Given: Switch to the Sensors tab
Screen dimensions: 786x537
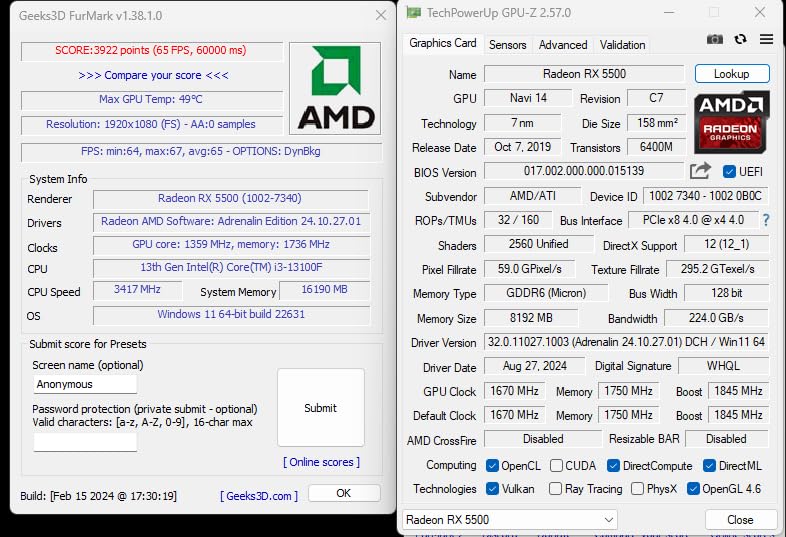Looking at the screenshot, I should click(507, 45).
